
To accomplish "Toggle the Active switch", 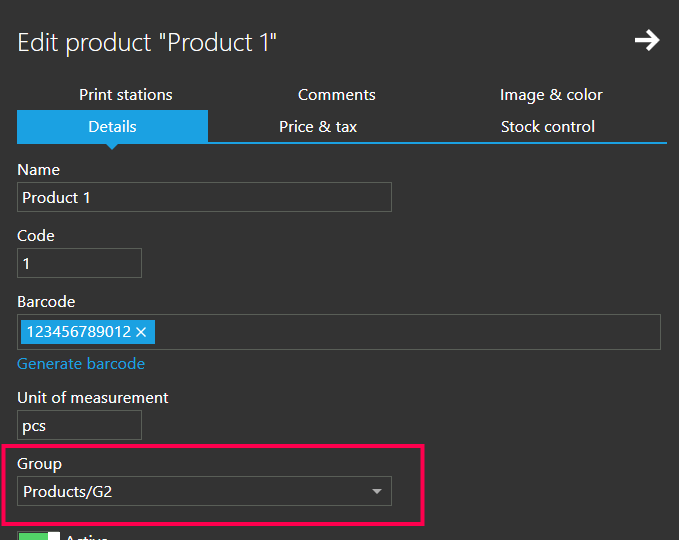I will [x=39, y=536].
